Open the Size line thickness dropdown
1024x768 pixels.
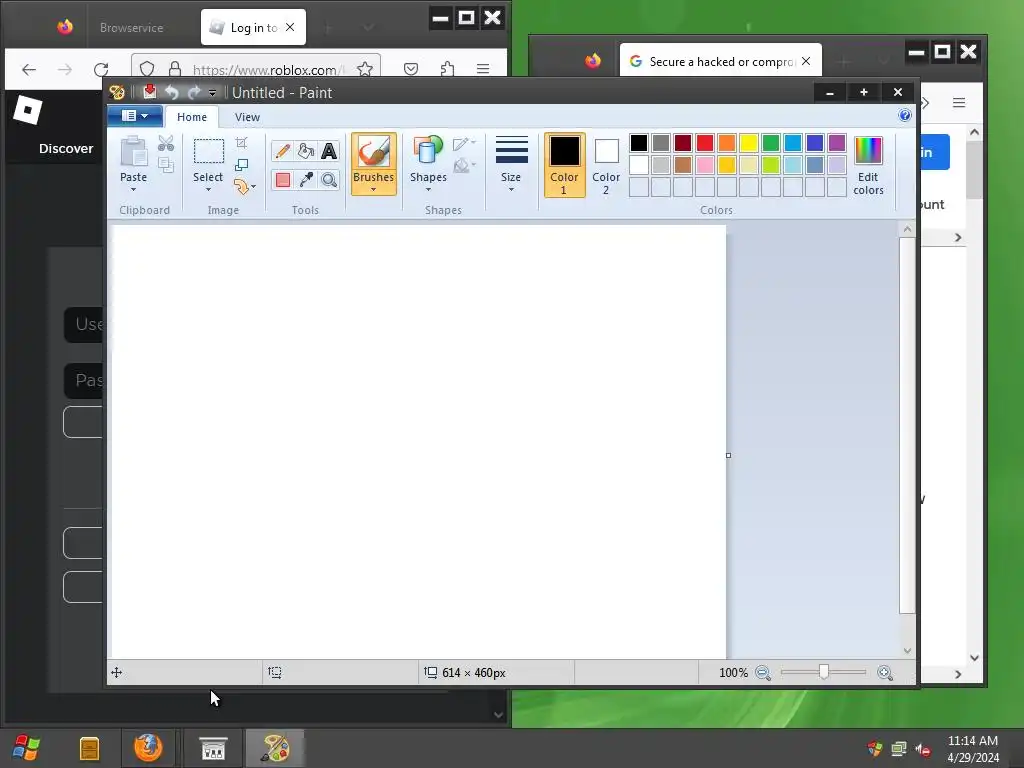tap(511, 163)
